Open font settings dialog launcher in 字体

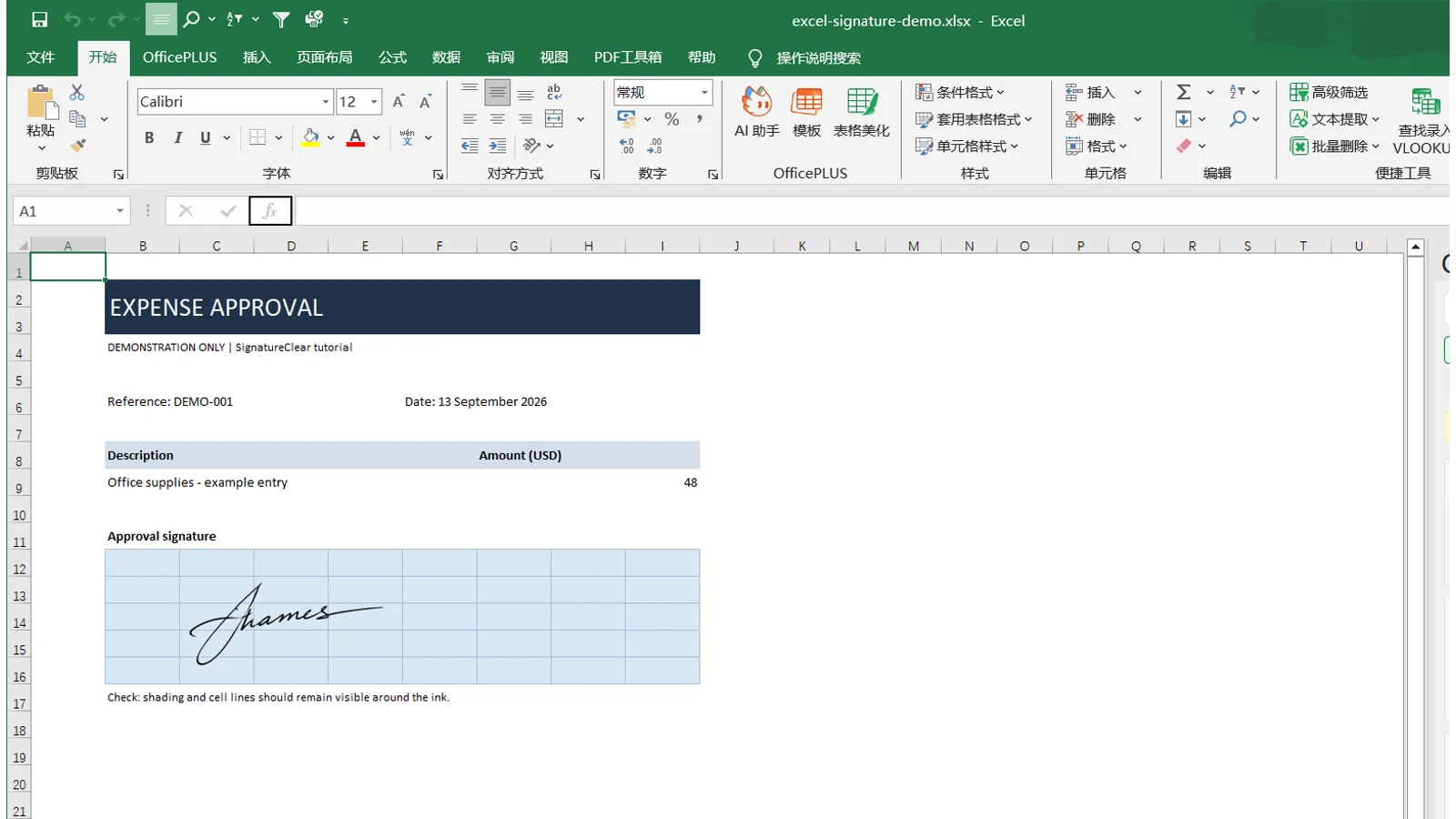[x=439, y=175]
